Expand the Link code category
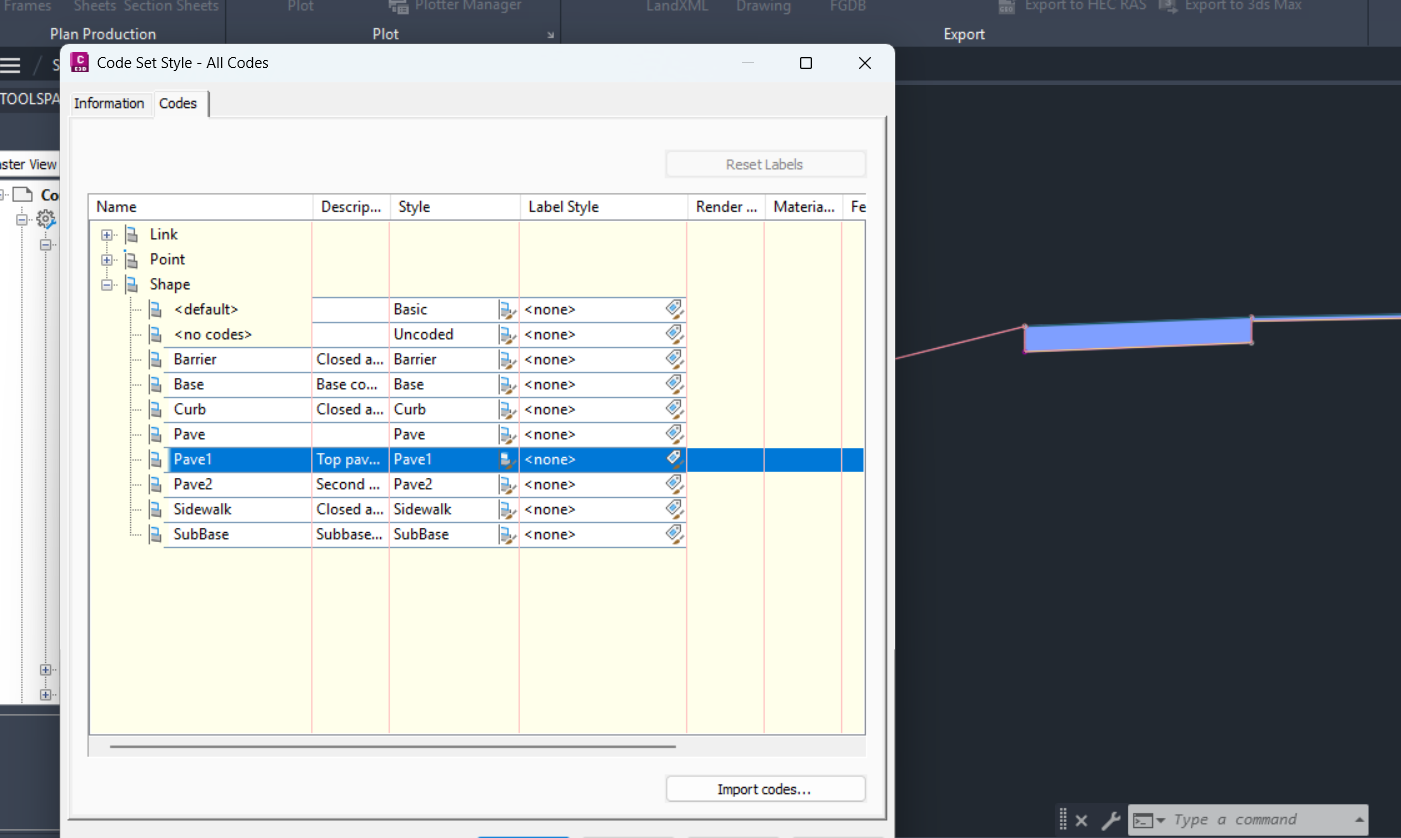Viewport: 1401px width, 838px height. click(x=107, y=234)
